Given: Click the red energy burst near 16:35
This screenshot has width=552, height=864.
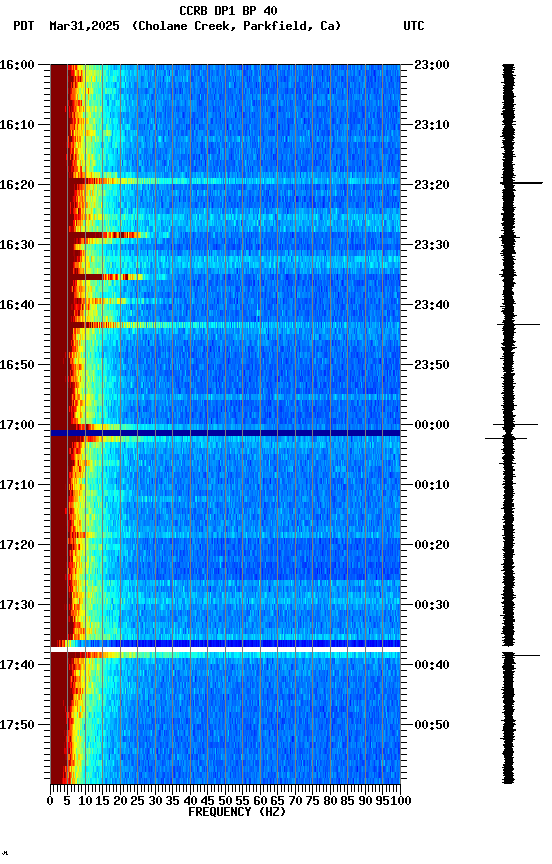Looking at the screenshot, I should point(106,277).
